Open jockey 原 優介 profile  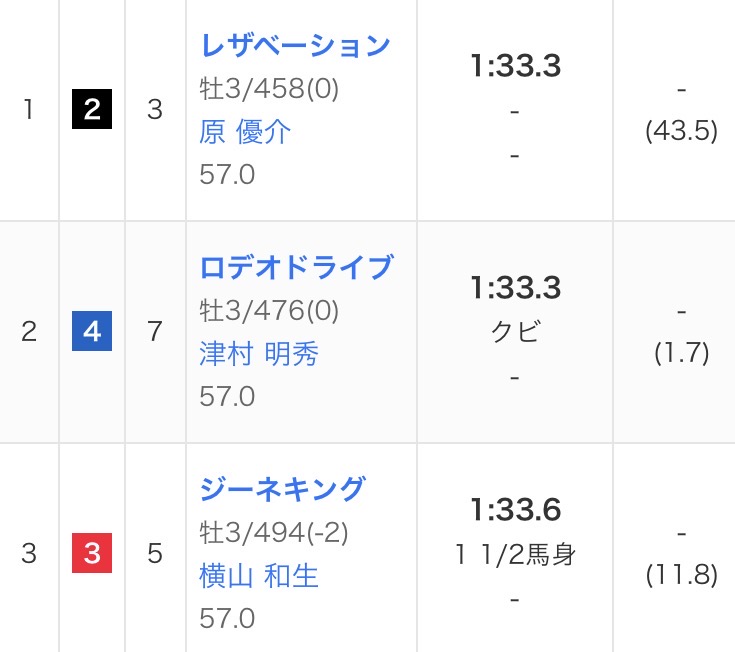point(245,132)
